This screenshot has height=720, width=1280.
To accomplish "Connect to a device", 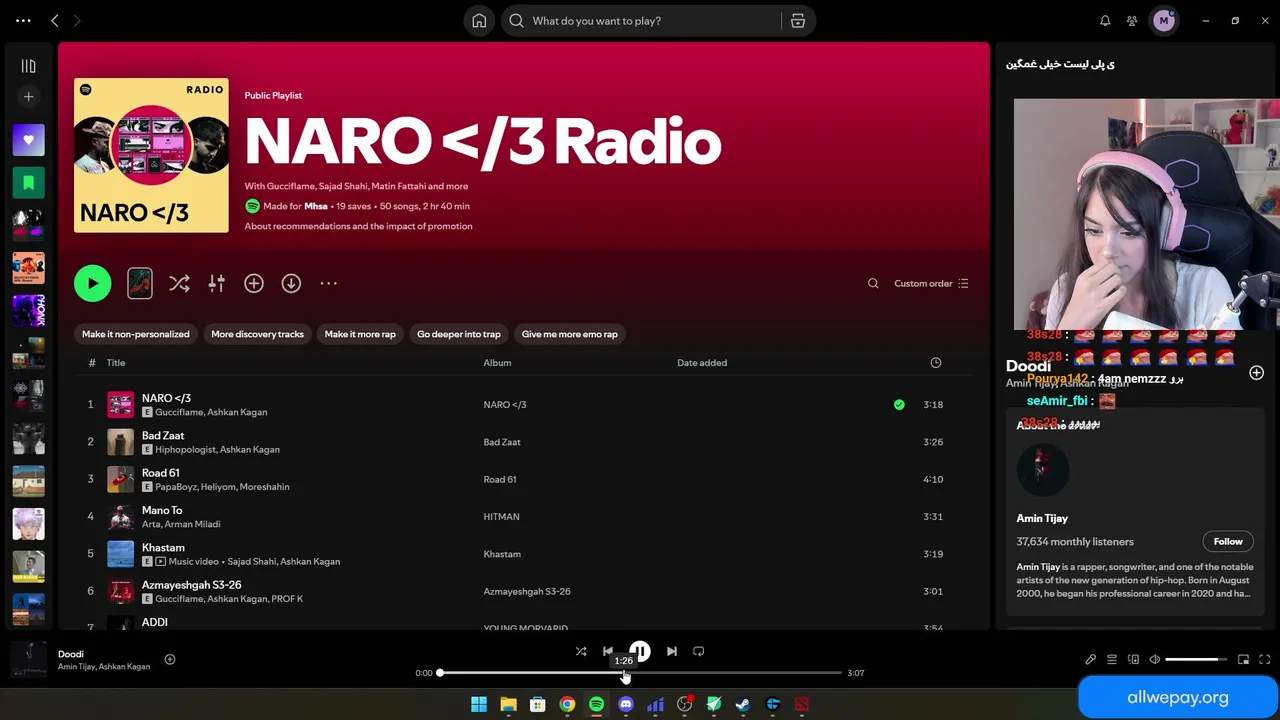I will point(1133,659).
